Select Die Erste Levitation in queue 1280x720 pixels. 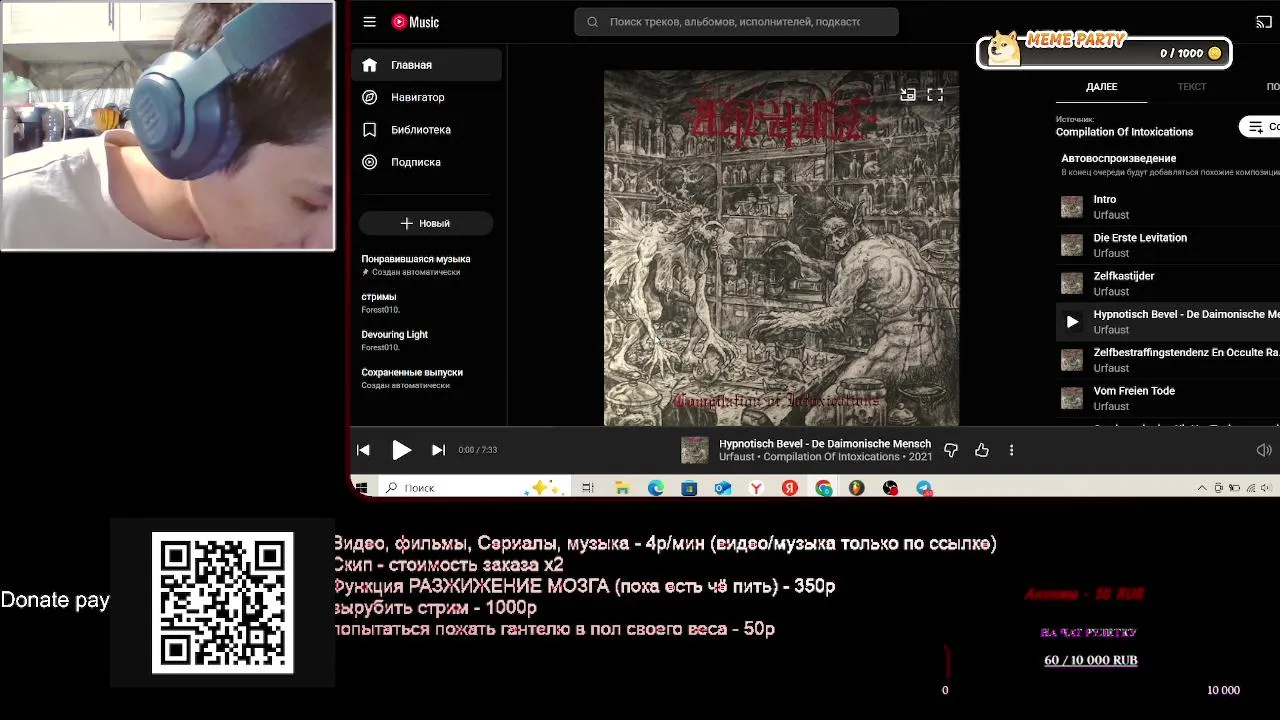pyautogui.click(x=1168, y=245)
